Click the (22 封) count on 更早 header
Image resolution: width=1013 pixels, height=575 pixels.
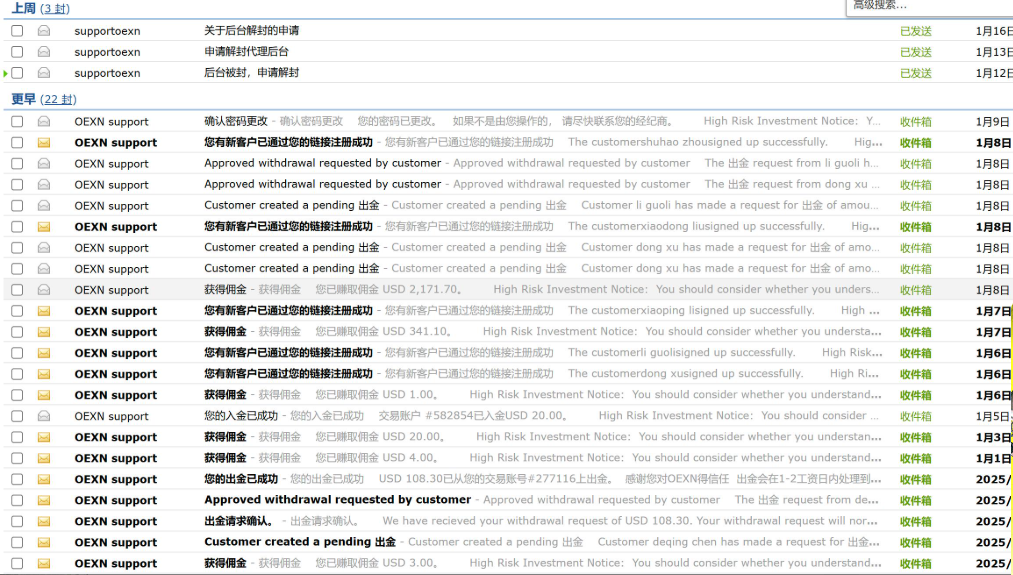(59, 99)
